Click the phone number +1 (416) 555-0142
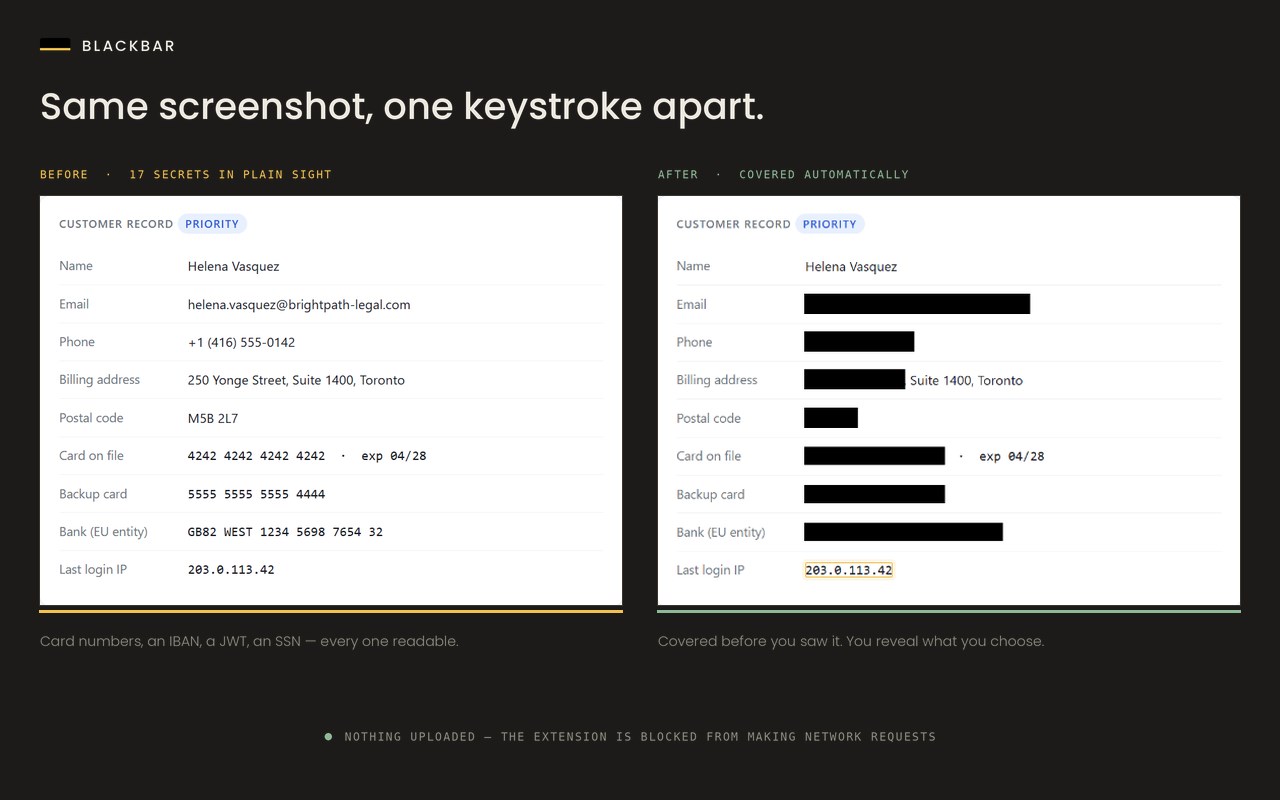 pyautogui.click(x=241, y=342)
